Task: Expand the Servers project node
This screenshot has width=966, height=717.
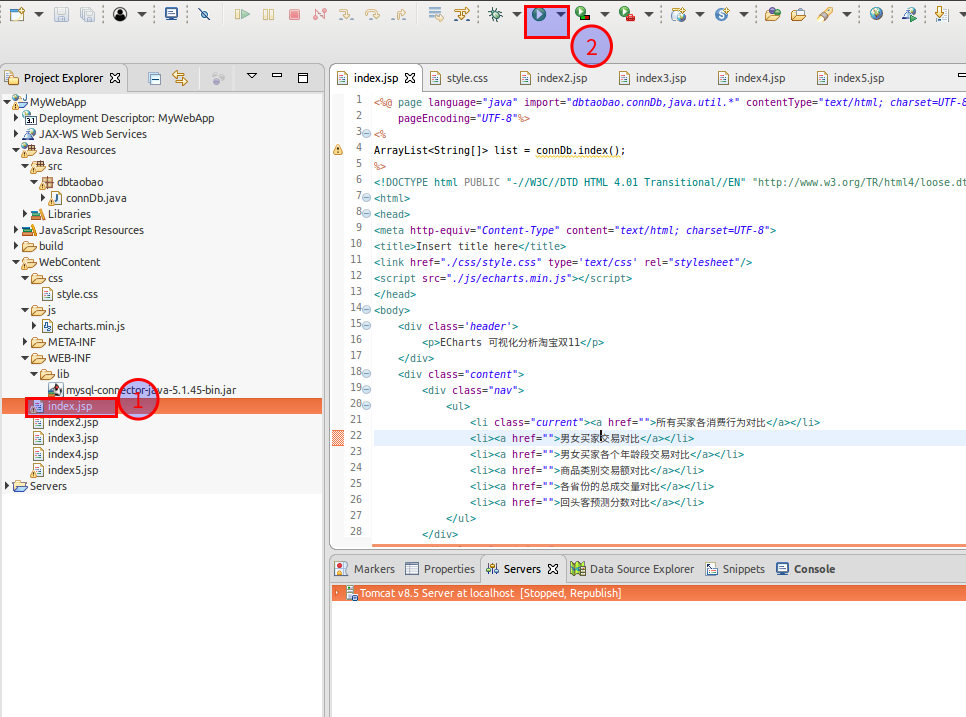Action: click(x=9, y=486)
